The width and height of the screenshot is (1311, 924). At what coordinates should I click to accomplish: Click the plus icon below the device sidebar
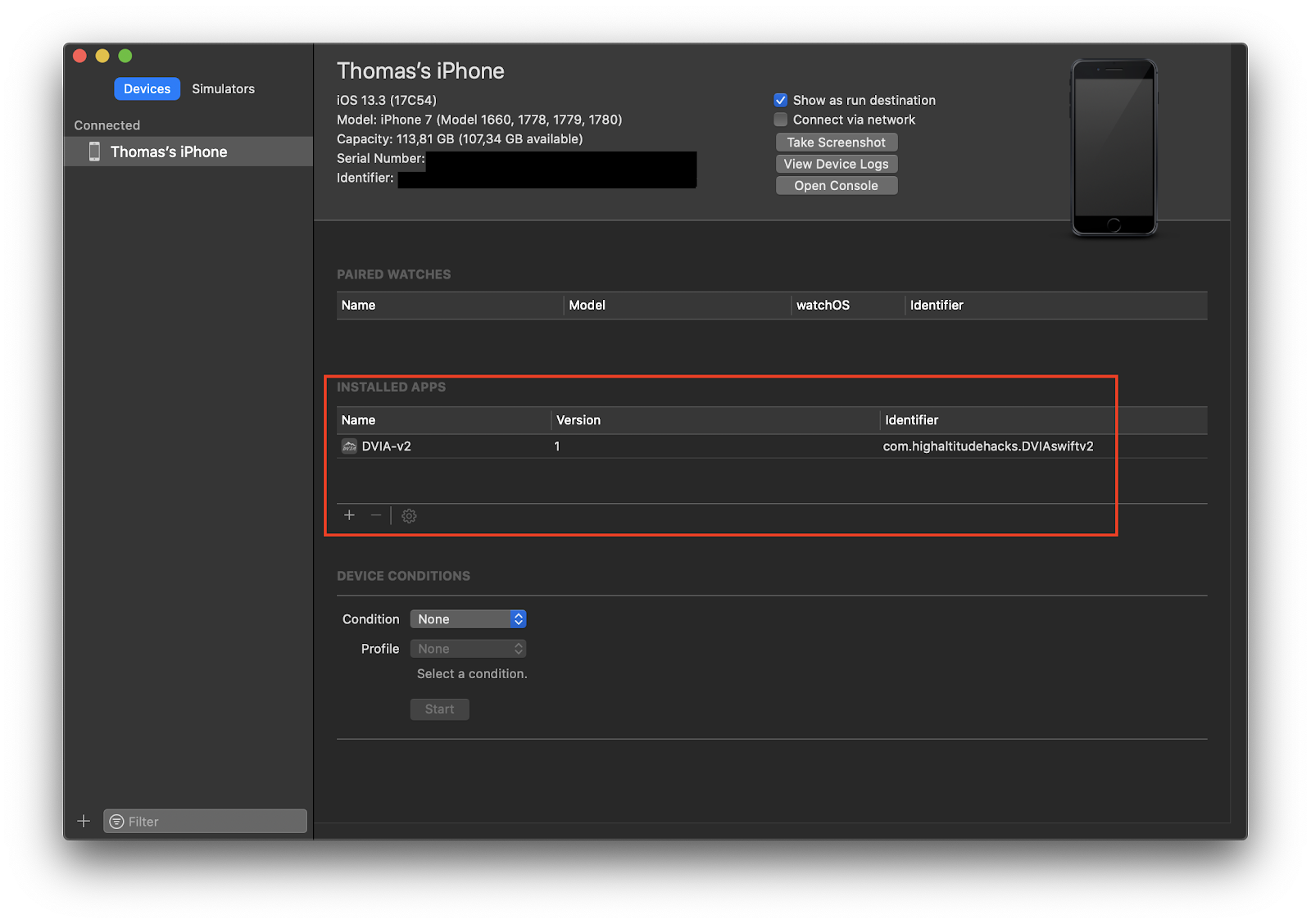tap(84, 821)
